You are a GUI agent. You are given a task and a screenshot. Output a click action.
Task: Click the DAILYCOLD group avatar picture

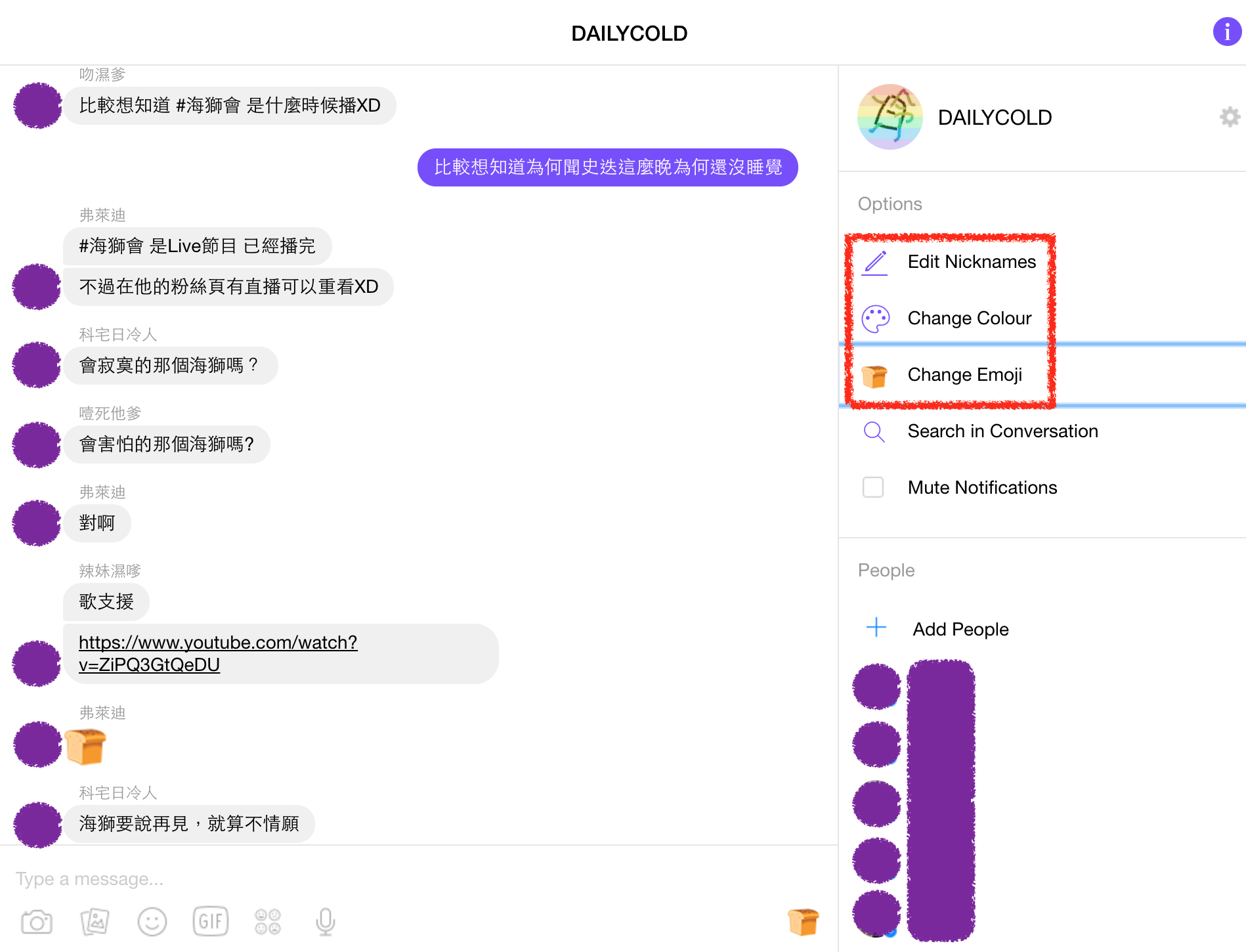[x=890, y=117]
